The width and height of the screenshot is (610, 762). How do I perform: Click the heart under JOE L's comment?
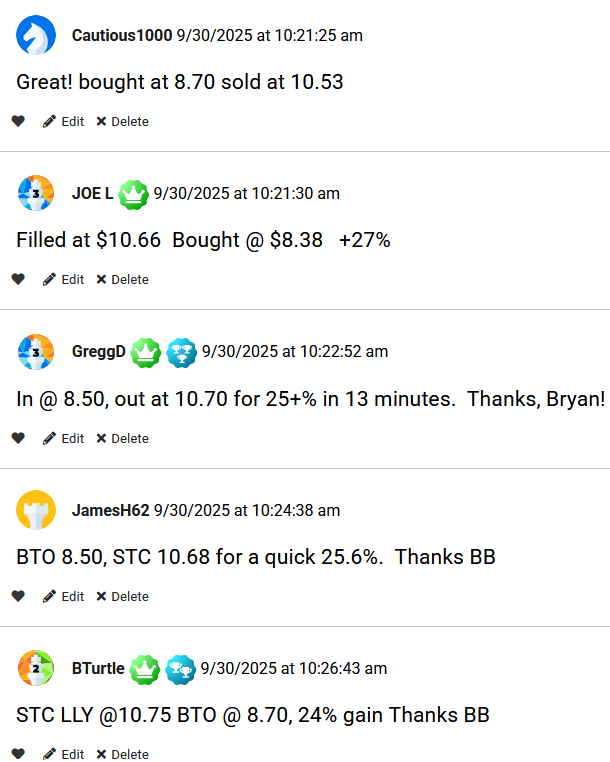tap(18, 279)
